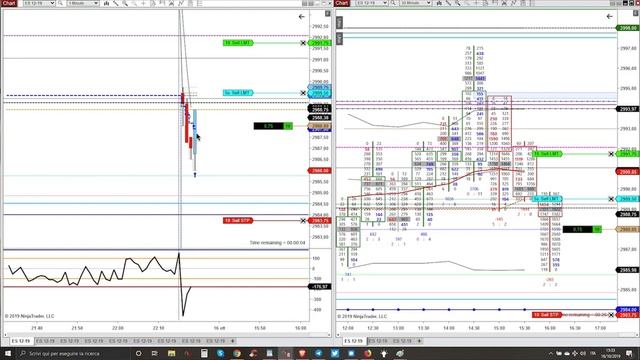Open Google Chrome from the taskbar
Viewport: 640px width, 360px height.
[x=237, y=353]
